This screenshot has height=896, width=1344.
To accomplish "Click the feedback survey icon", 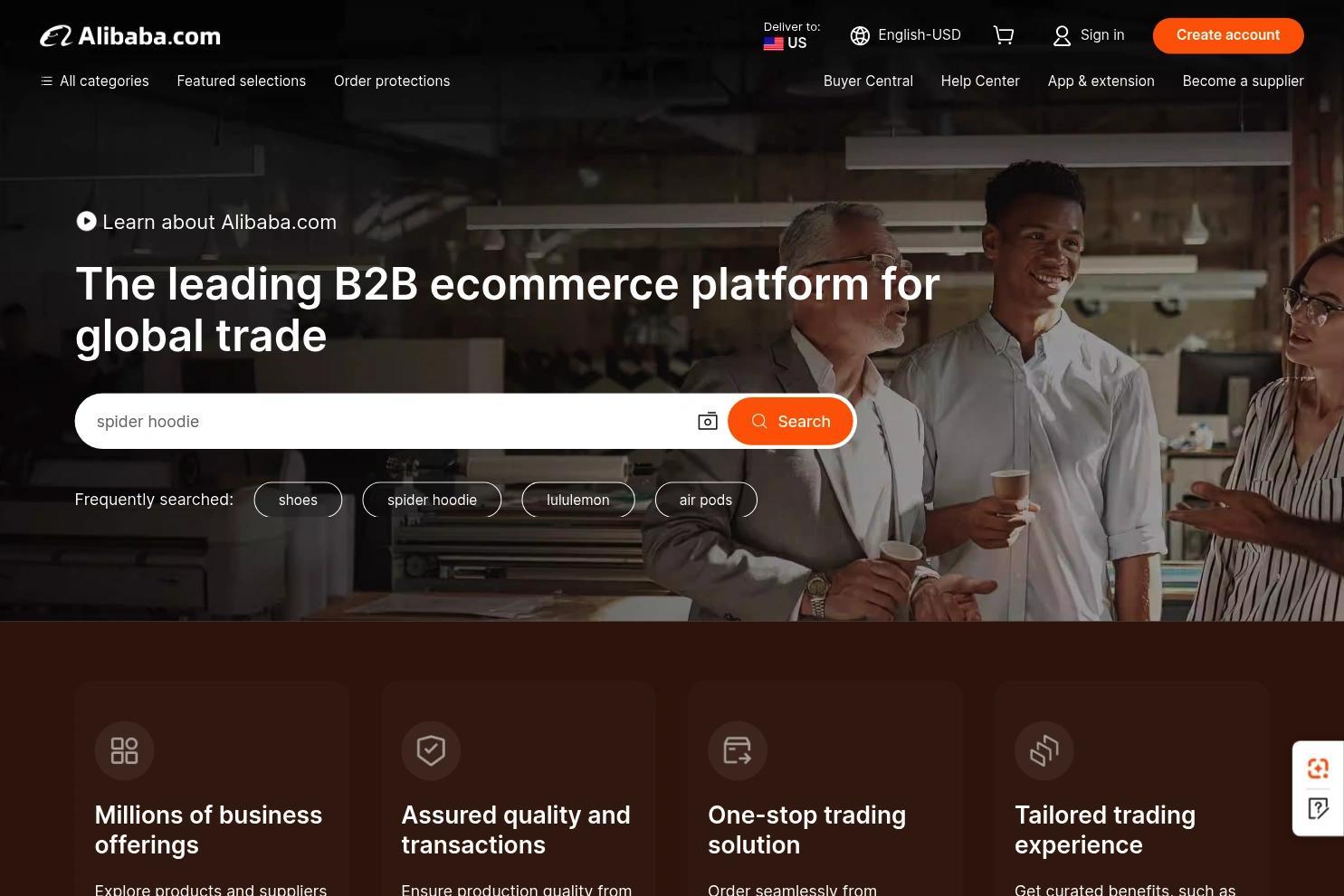I will pos(1318,807).
